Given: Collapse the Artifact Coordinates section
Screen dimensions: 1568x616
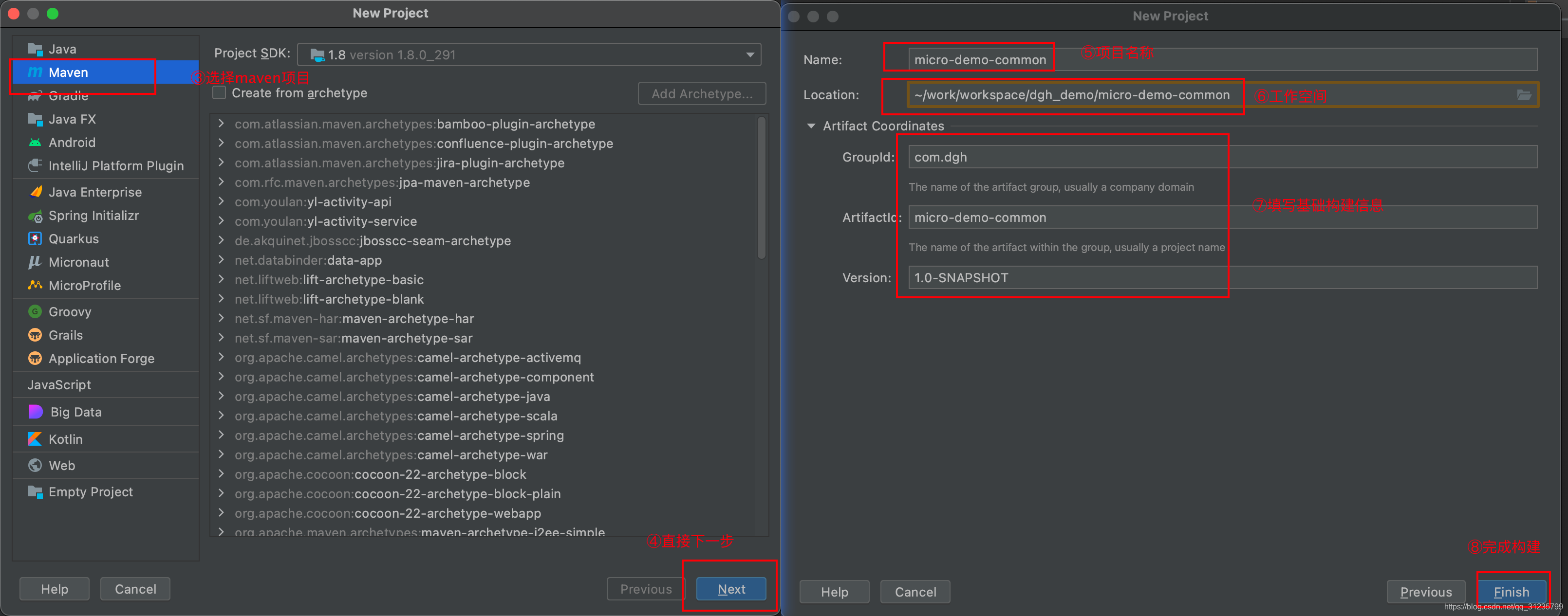Looking at the screenshot, I should coord(811,126).
